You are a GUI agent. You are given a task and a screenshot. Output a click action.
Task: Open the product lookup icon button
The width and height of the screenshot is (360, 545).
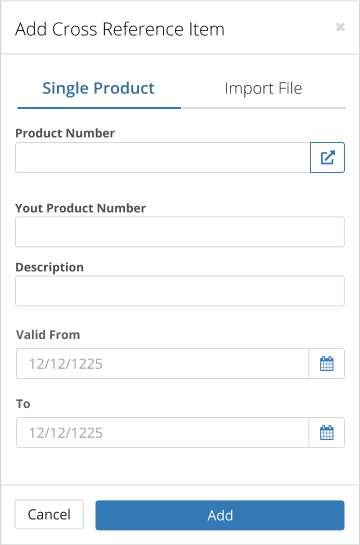(327, 157)
